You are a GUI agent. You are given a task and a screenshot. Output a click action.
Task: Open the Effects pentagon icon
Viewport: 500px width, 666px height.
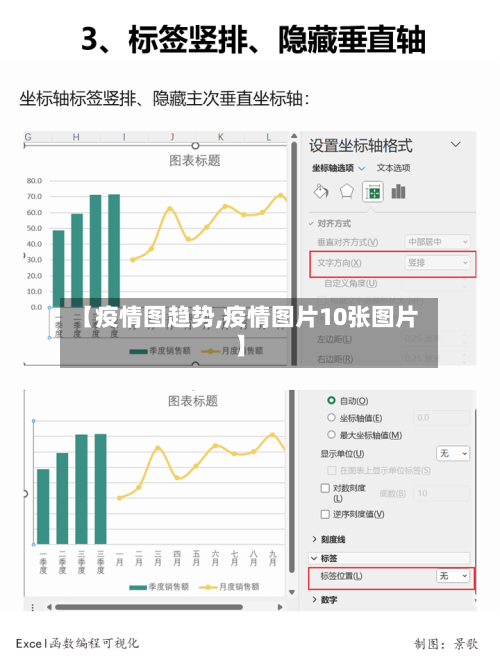point(346,192)
